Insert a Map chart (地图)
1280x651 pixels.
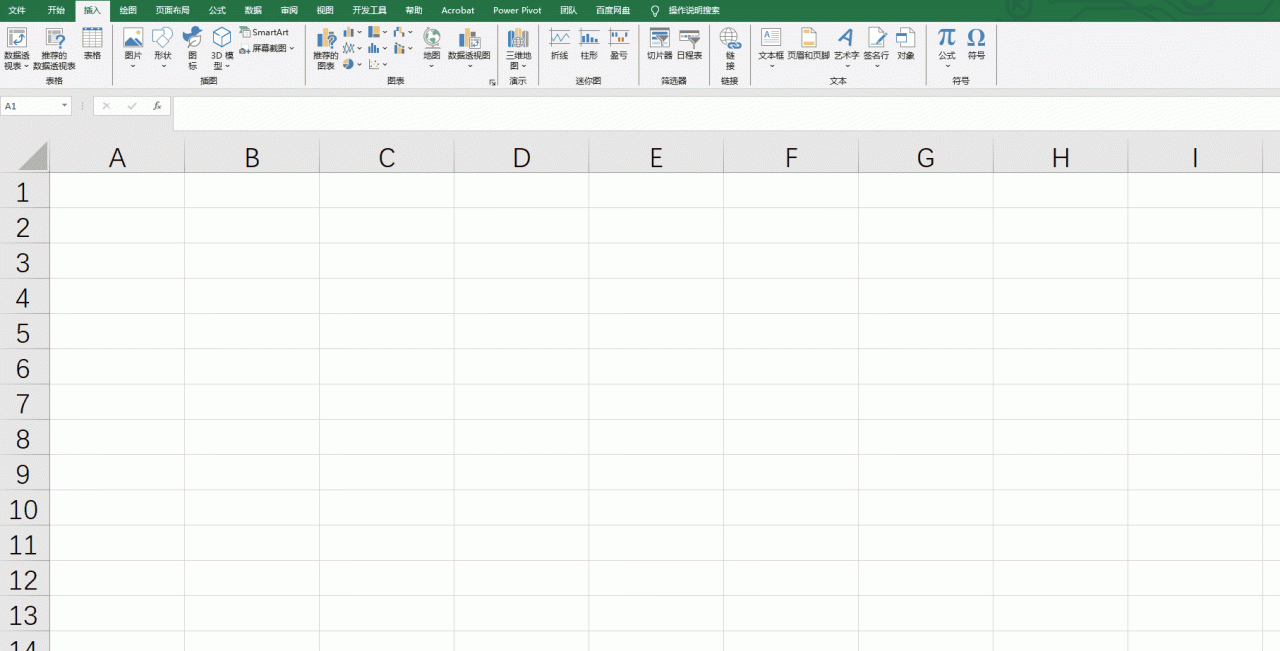432,48
